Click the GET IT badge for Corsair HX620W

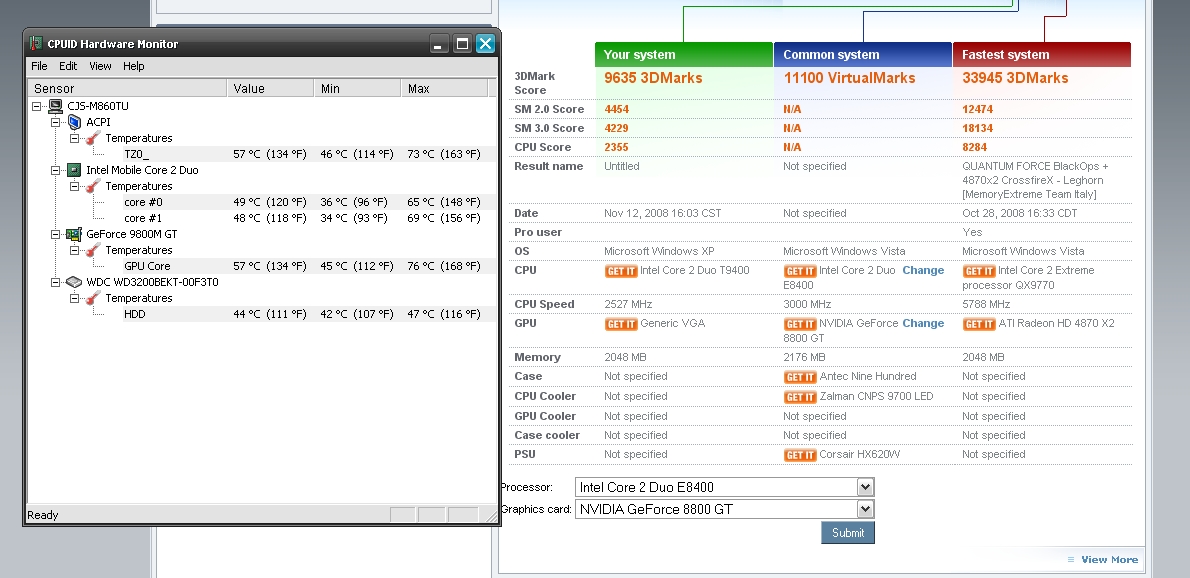(x=800, y=455)
